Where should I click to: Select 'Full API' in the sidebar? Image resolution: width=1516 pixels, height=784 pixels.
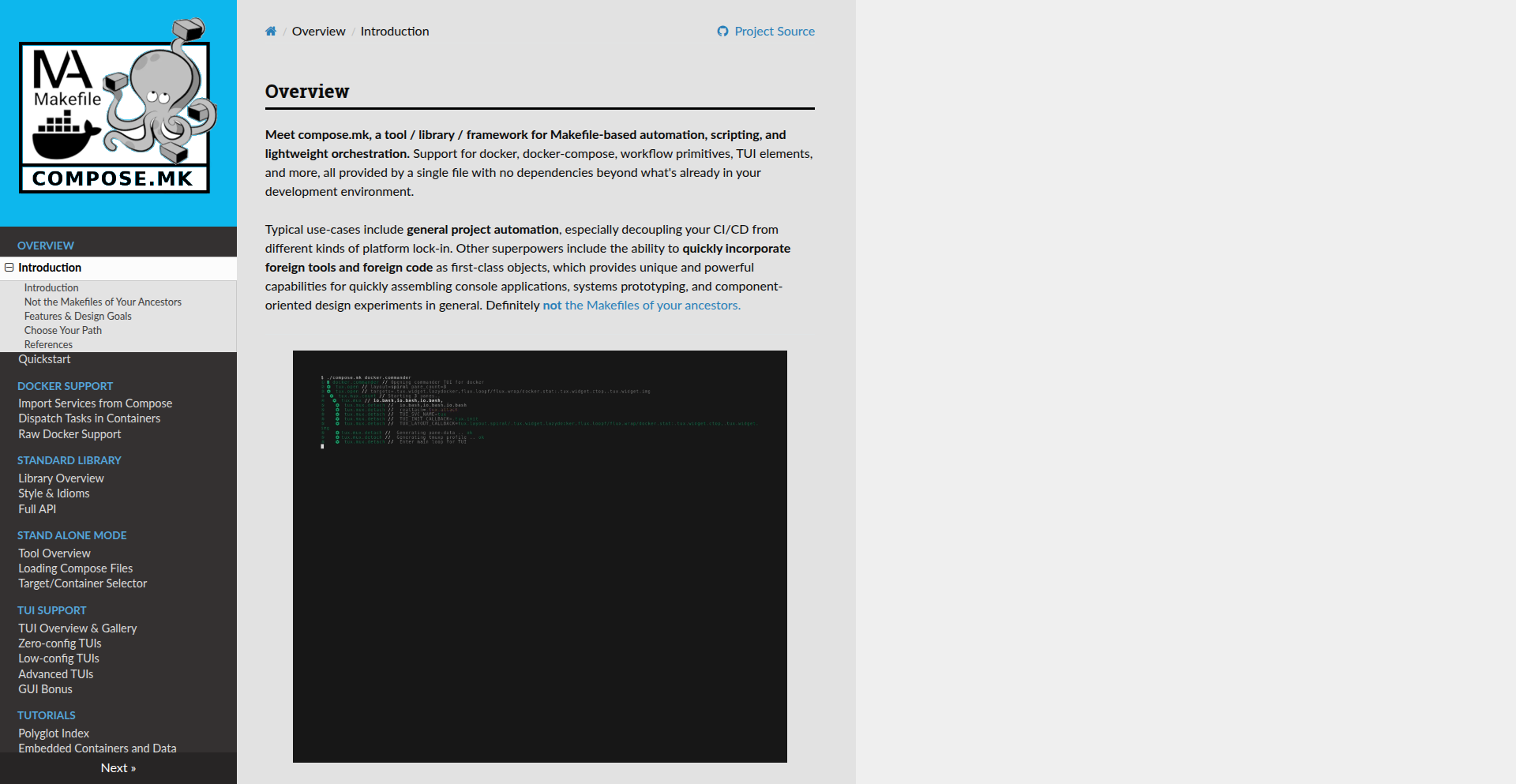point(37,509)
